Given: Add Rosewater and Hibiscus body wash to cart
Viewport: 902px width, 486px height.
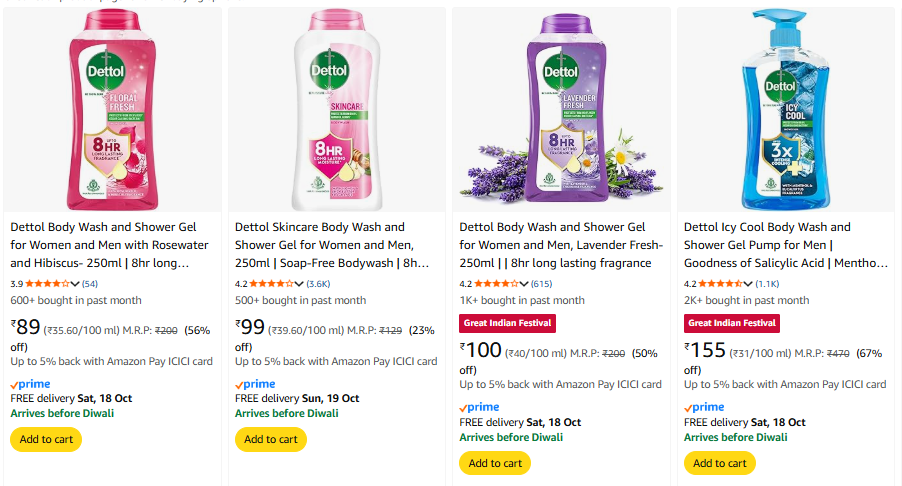Looking at the screenshot, I should coord(46,439).
